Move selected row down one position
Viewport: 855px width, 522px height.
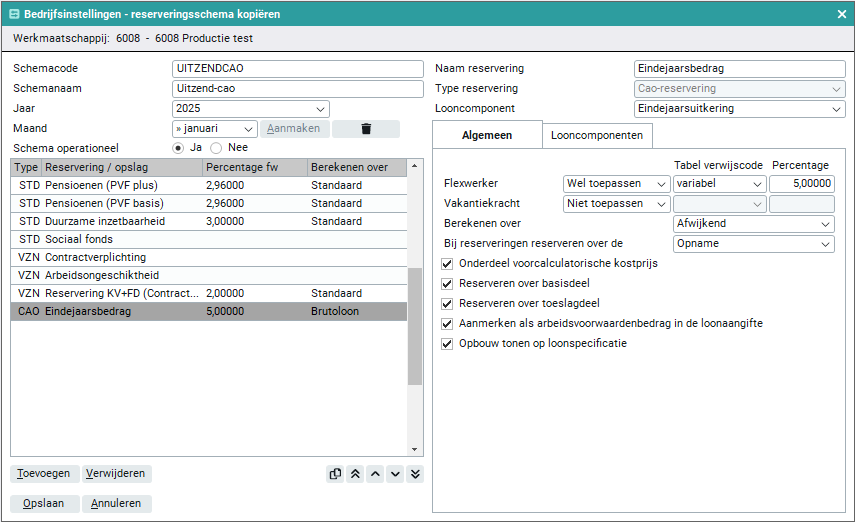(395, 474)
